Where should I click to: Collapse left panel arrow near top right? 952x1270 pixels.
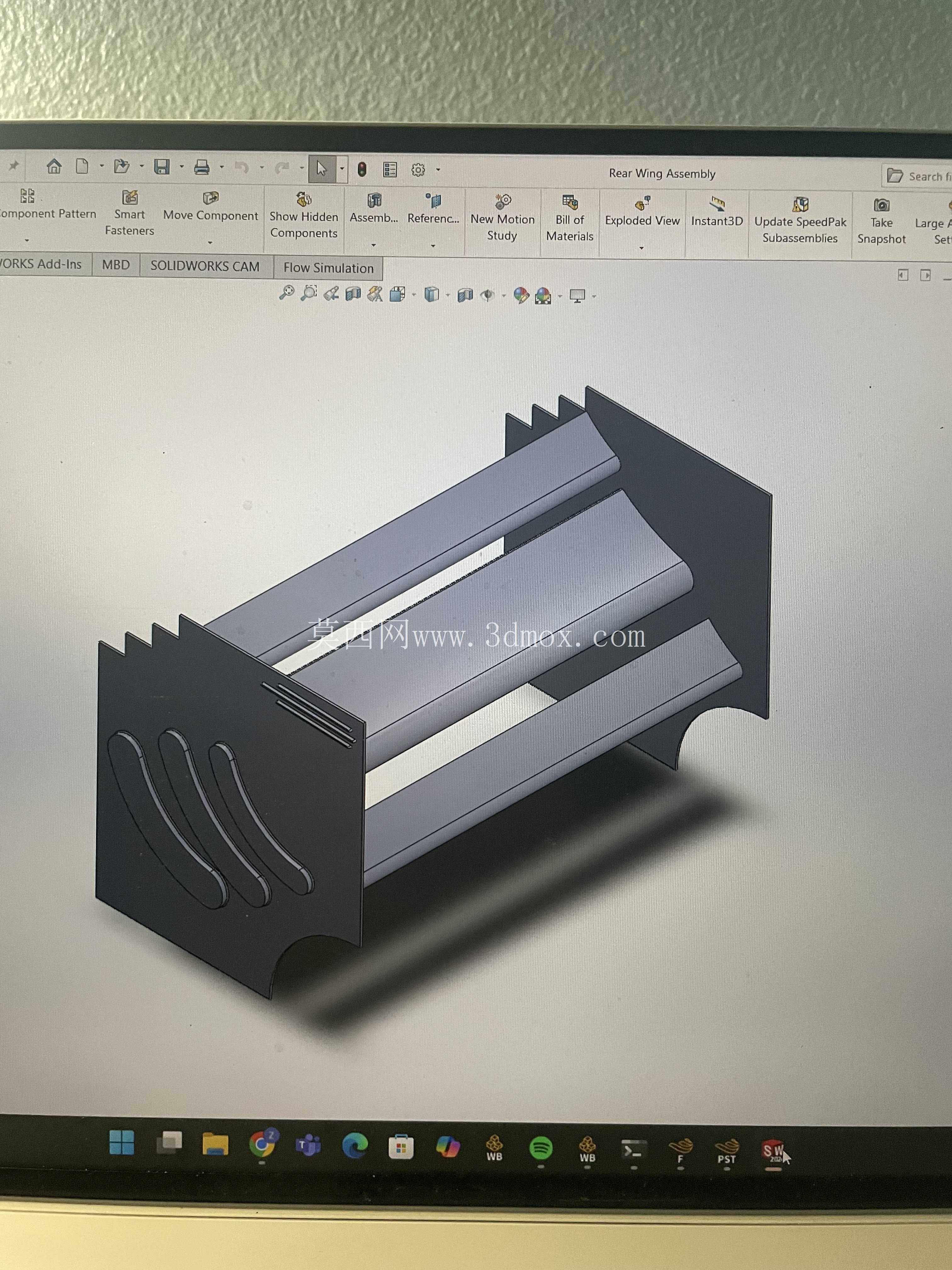pyautogui.click(x=903, y=275)
